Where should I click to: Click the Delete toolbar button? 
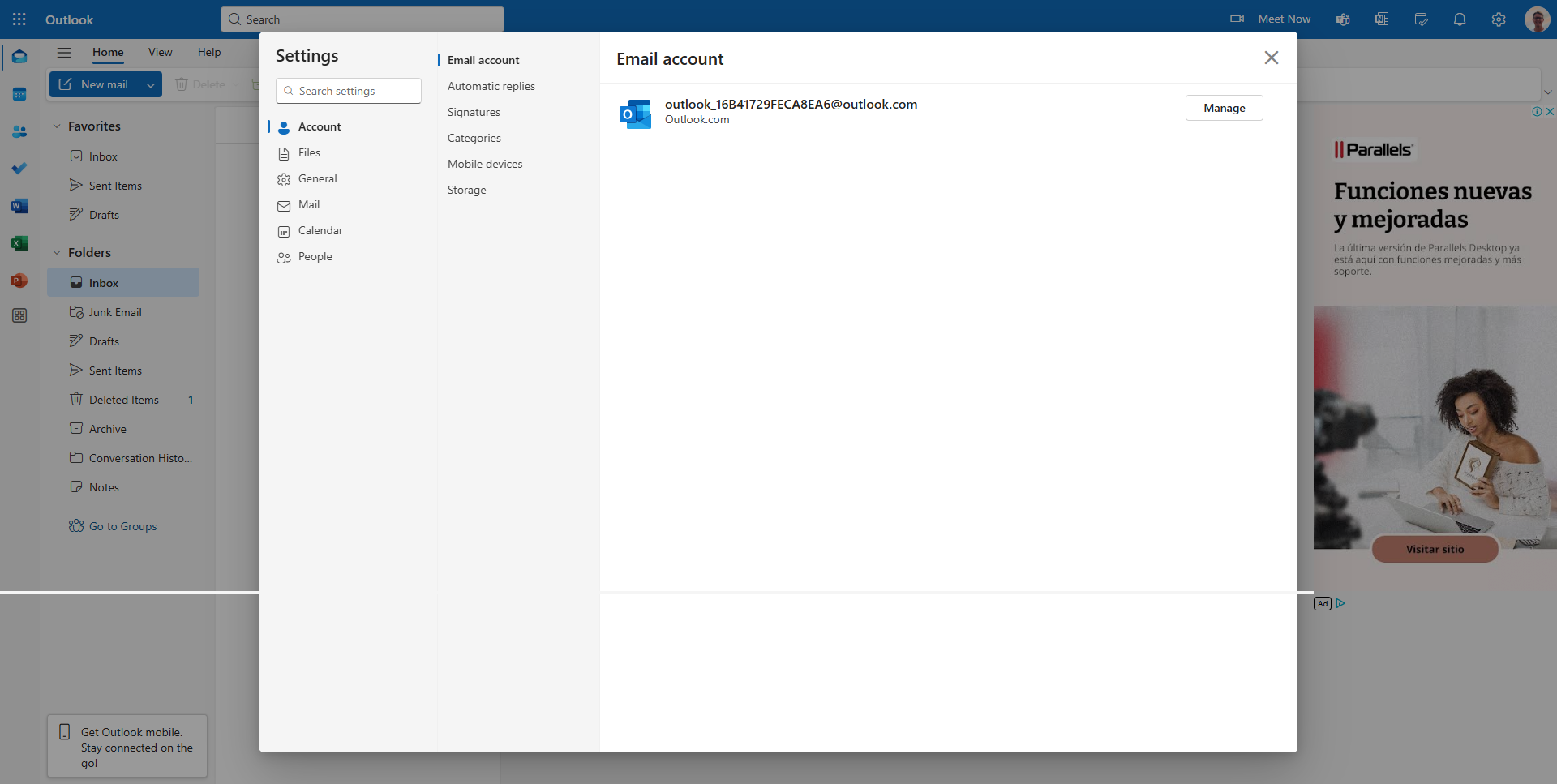(200, 84)
